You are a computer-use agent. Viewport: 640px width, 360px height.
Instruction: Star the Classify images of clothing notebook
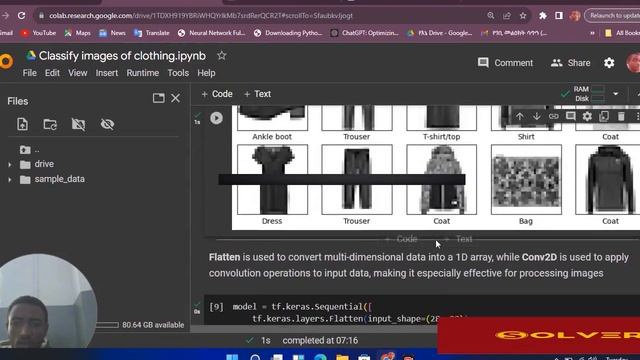point(222,56)
